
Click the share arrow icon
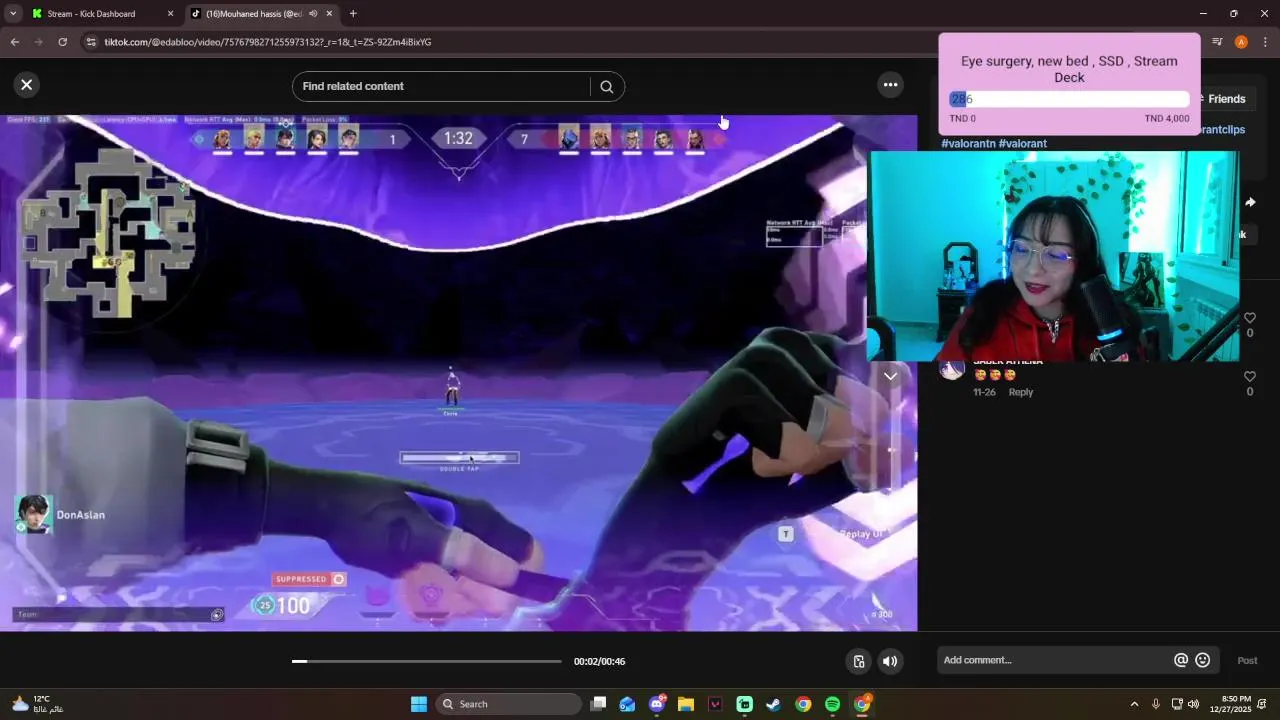point(1250,202)
